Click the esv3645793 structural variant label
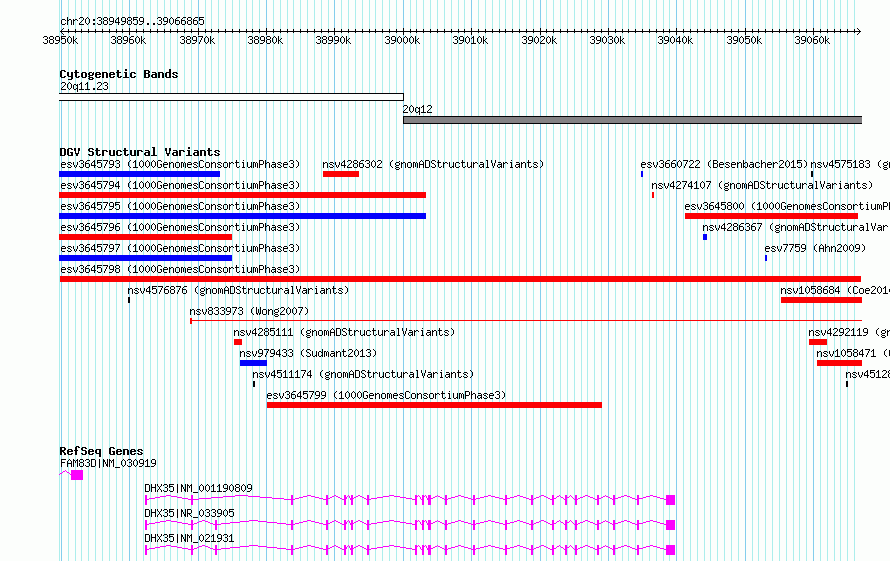This screenshot has width=890, height=561. (x=179, y=164)
